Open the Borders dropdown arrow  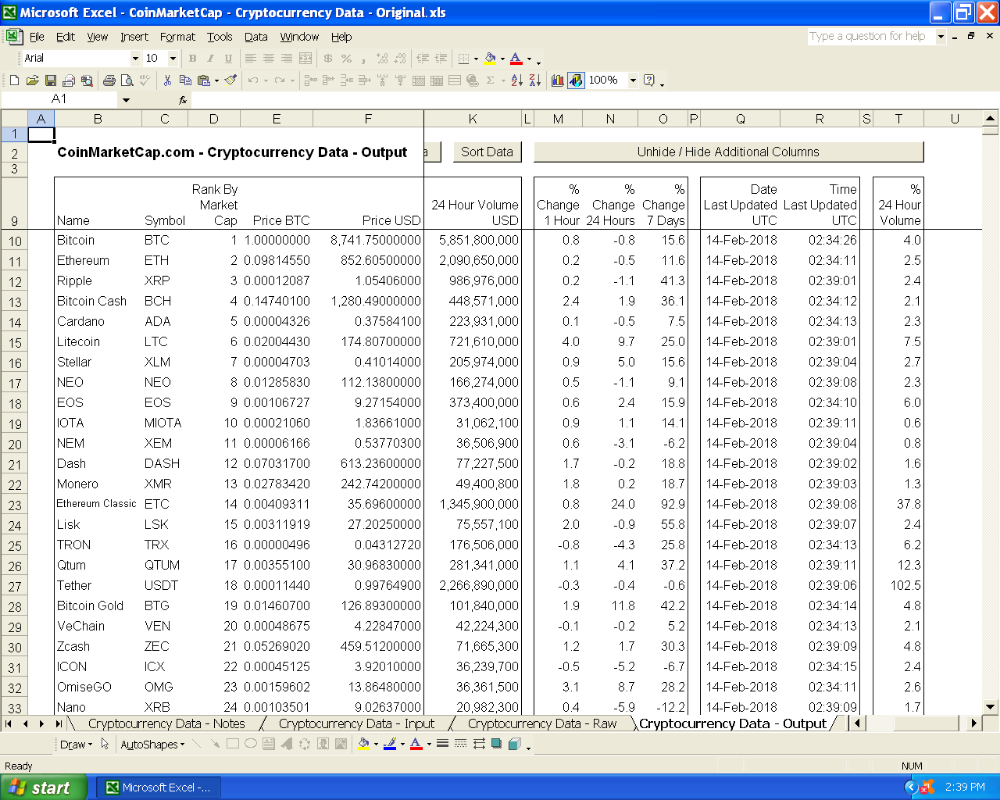pos(476,59)
